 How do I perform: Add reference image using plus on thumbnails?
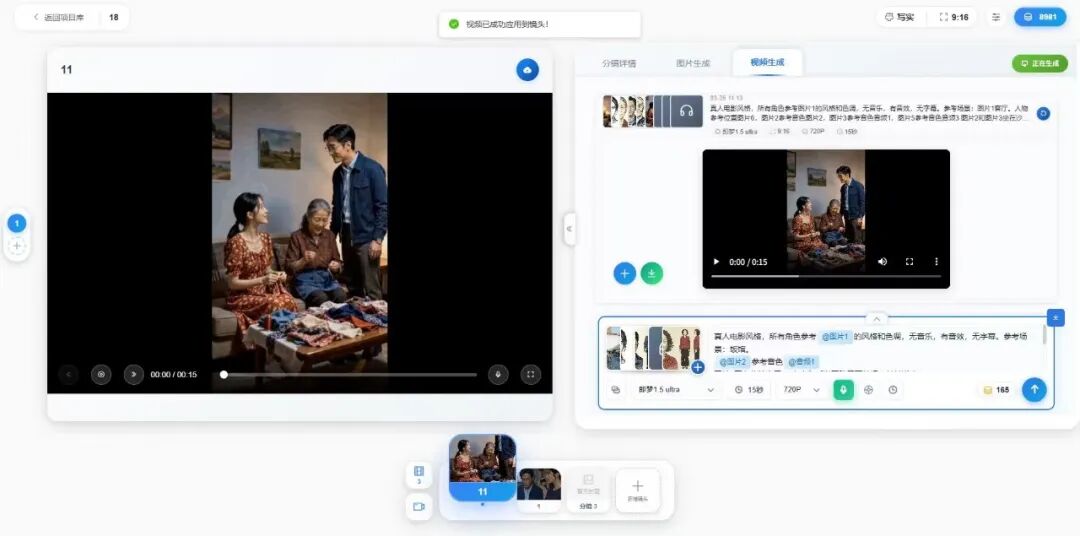pos(697,367)
